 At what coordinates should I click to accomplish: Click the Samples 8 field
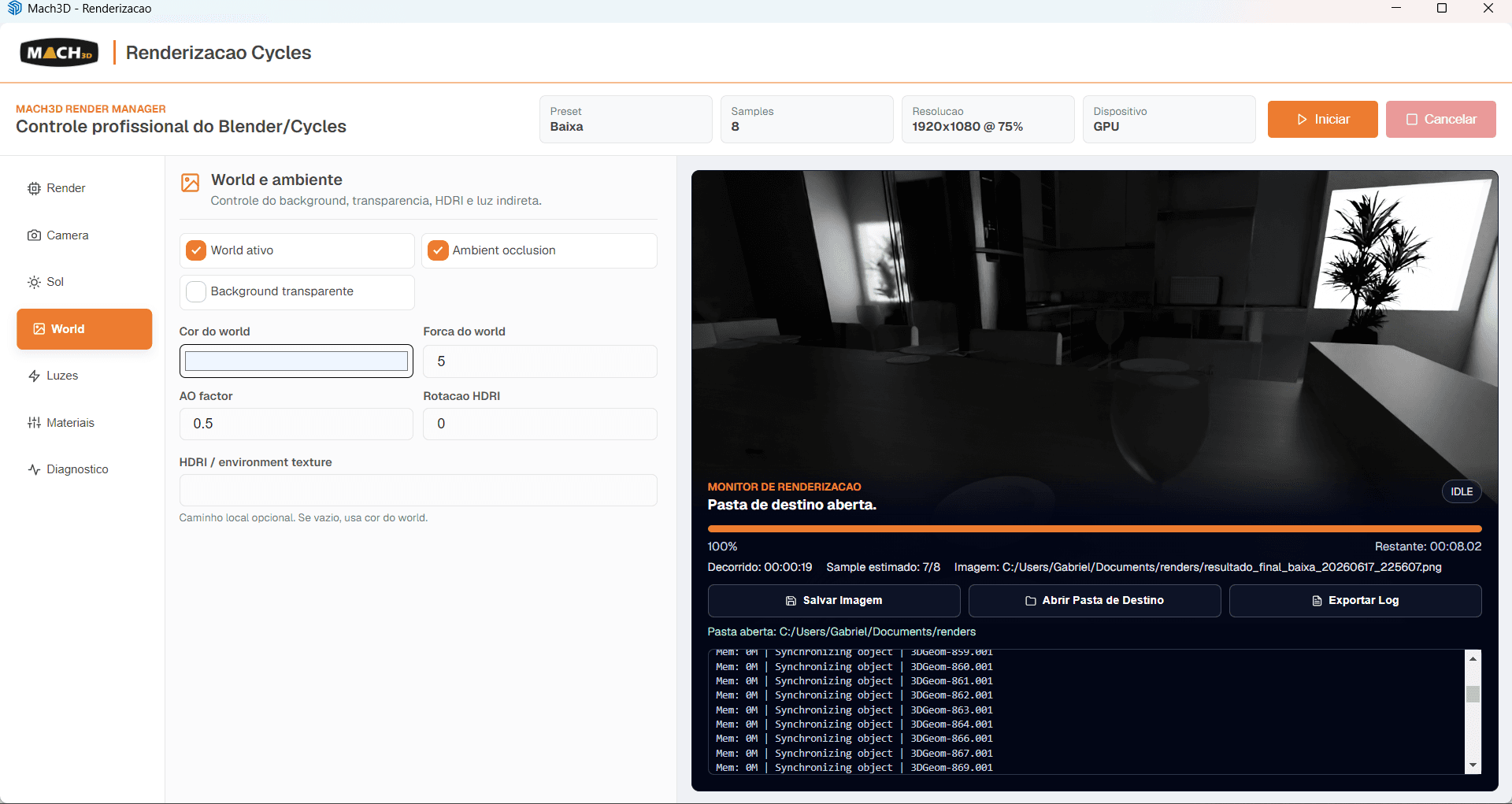pos(806,120)
